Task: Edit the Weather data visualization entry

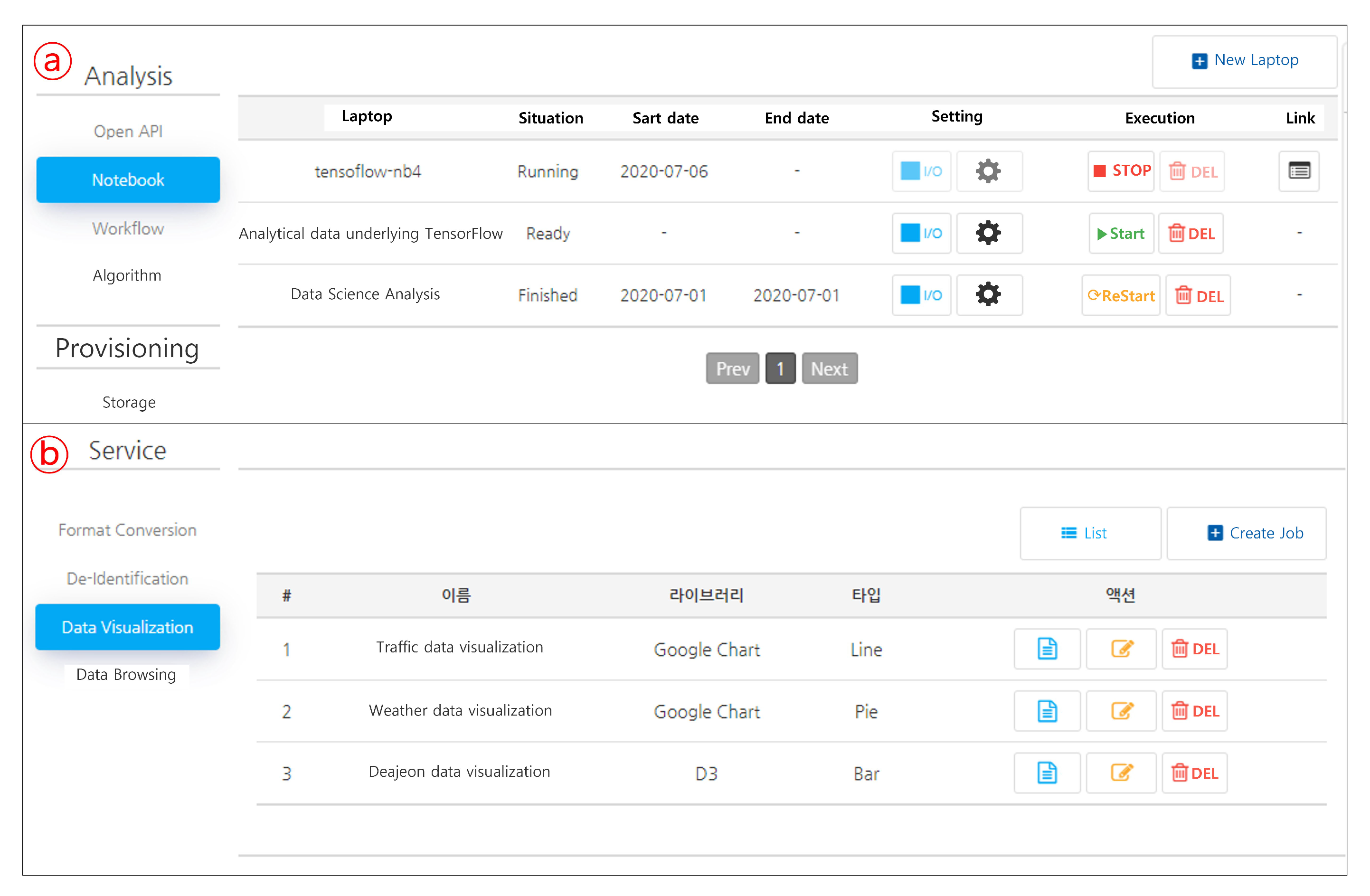Action: pos(1121,711)
